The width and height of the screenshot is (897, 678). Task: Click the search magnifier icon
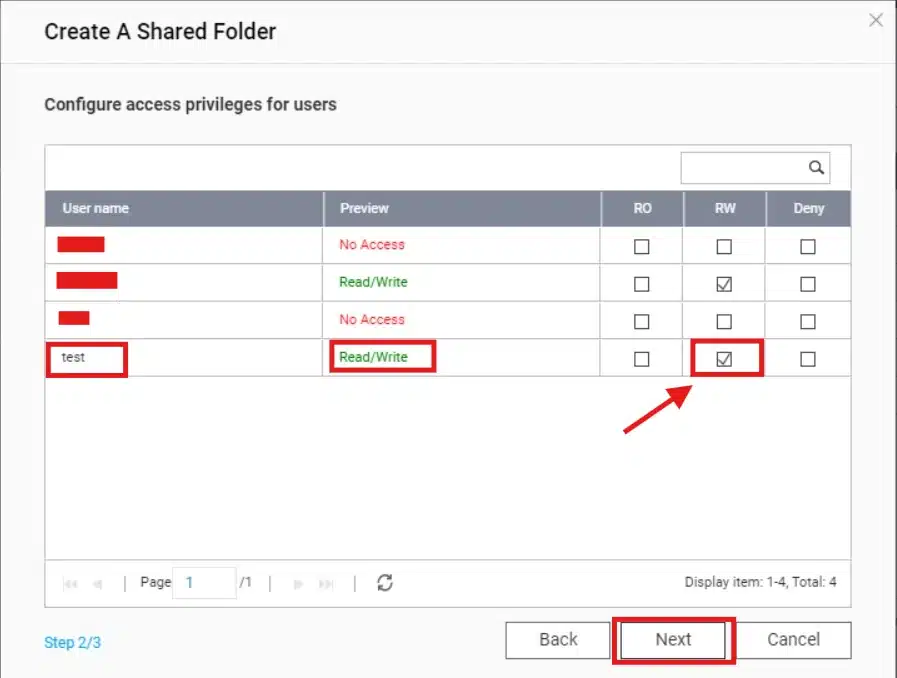pos(816,168)
